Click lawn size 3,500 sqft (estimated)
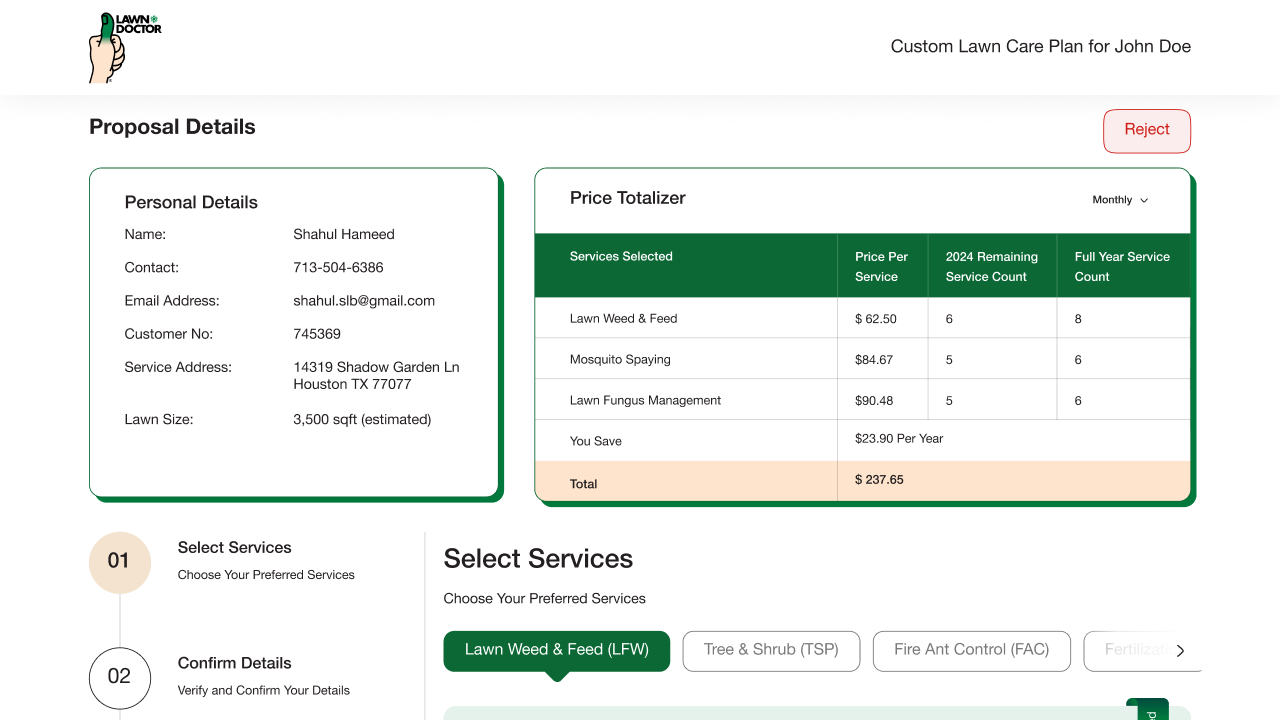The width and height of the screenshot is (1280, 720). 362,420
